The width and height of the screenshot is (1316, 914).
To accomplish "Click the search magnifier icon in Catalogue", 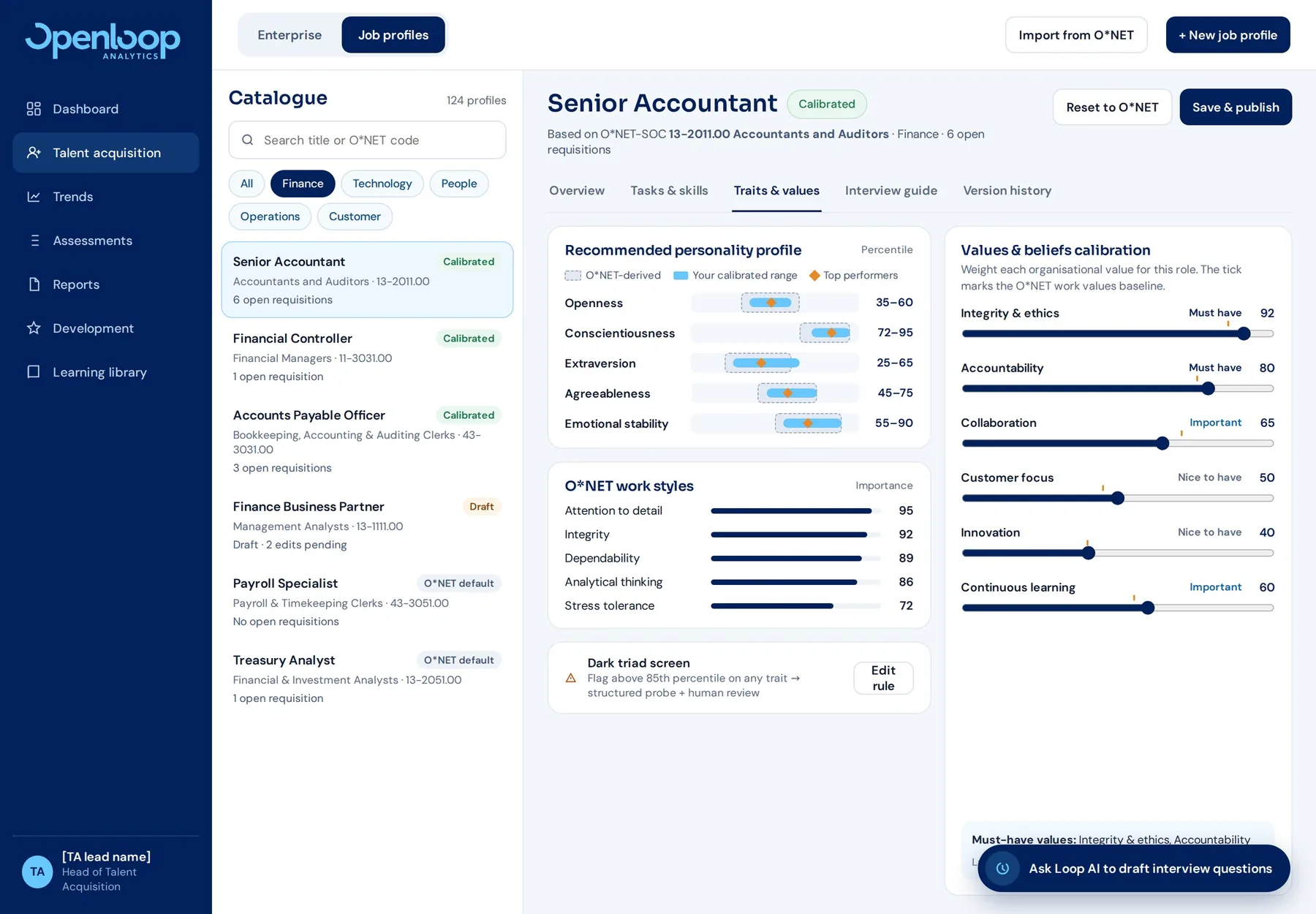I will (248, 140).
